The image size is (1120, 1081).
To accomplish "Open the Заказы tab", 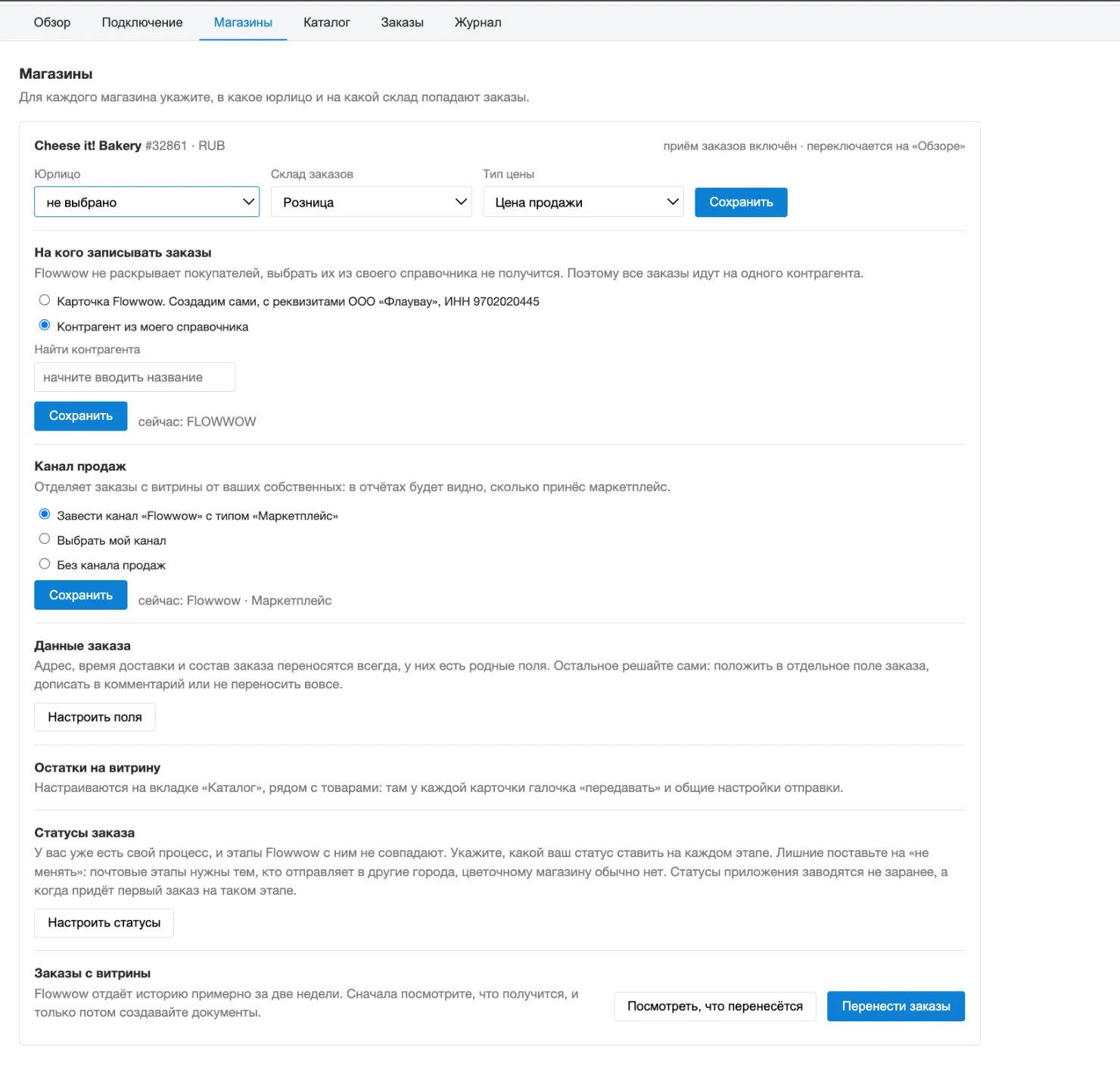I will pyautogui.click(x=402, y=23).
